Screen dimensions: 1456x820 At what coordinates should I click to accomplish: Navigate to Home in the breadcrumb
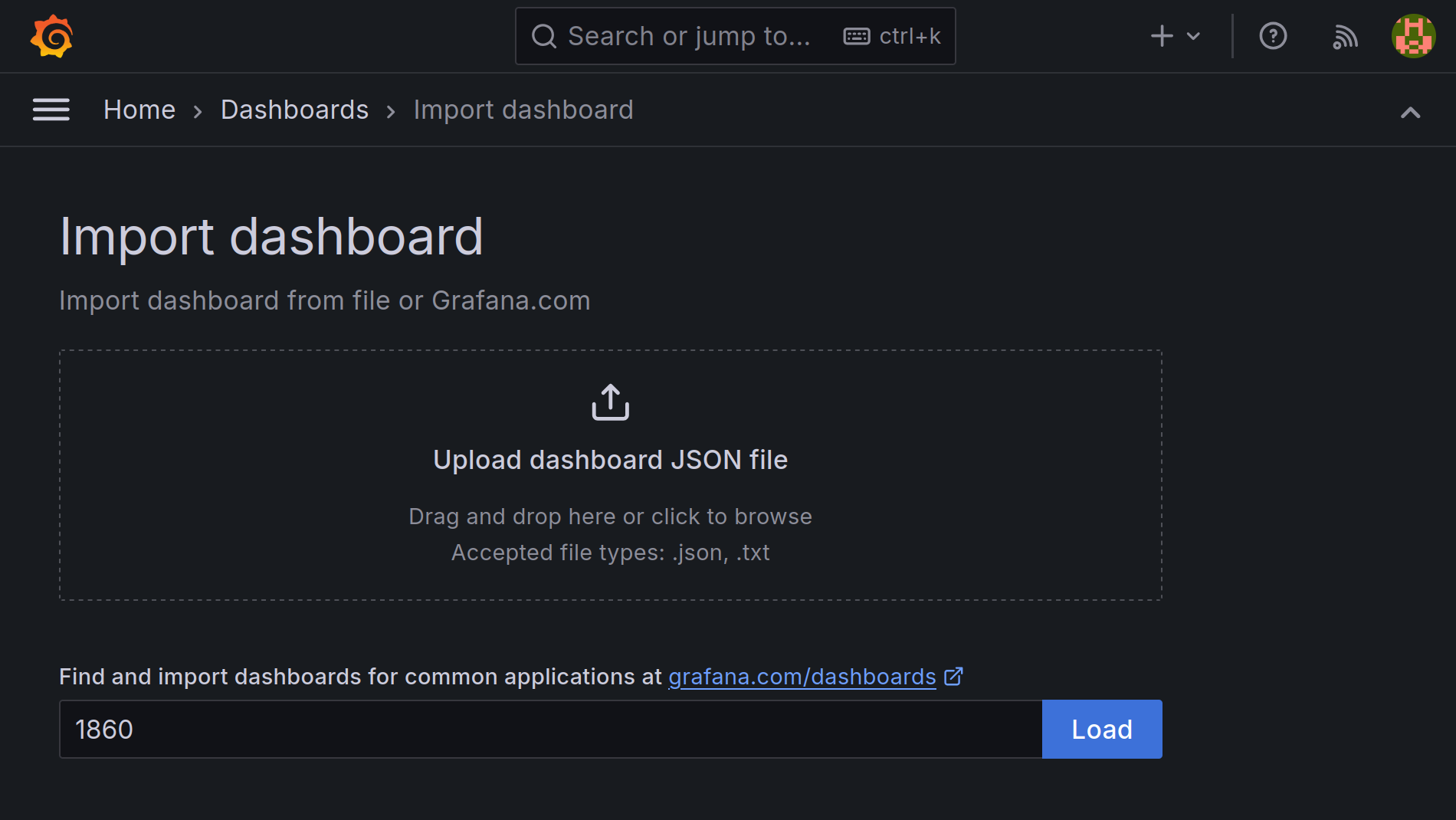tap(139, 110)
